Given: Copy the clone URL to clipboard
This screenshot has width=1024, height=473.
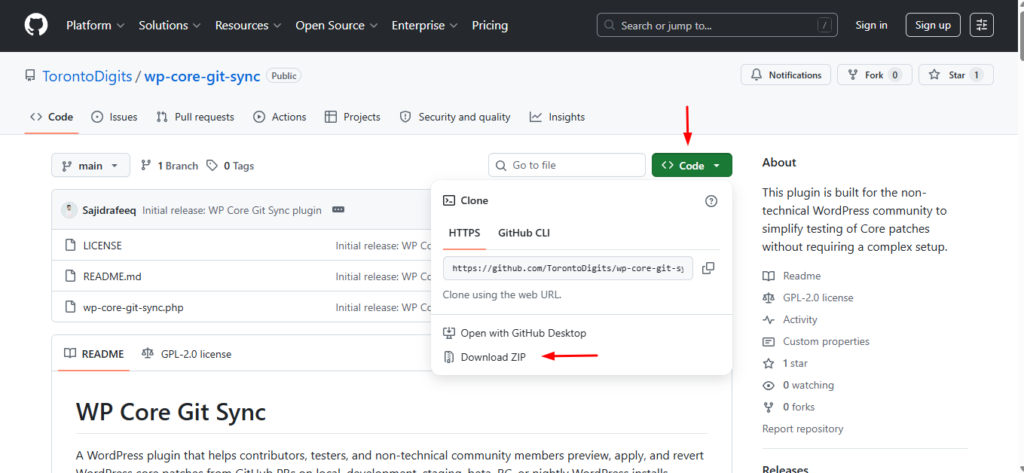Looking at the screenshot, I should pos(708,268).
